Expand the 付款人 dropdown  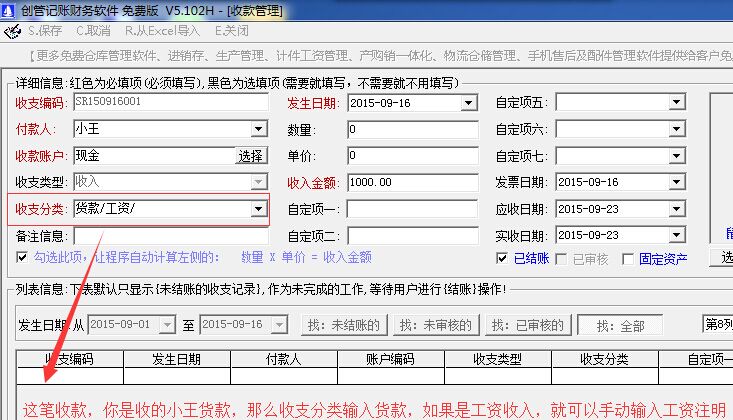point(259,129)
